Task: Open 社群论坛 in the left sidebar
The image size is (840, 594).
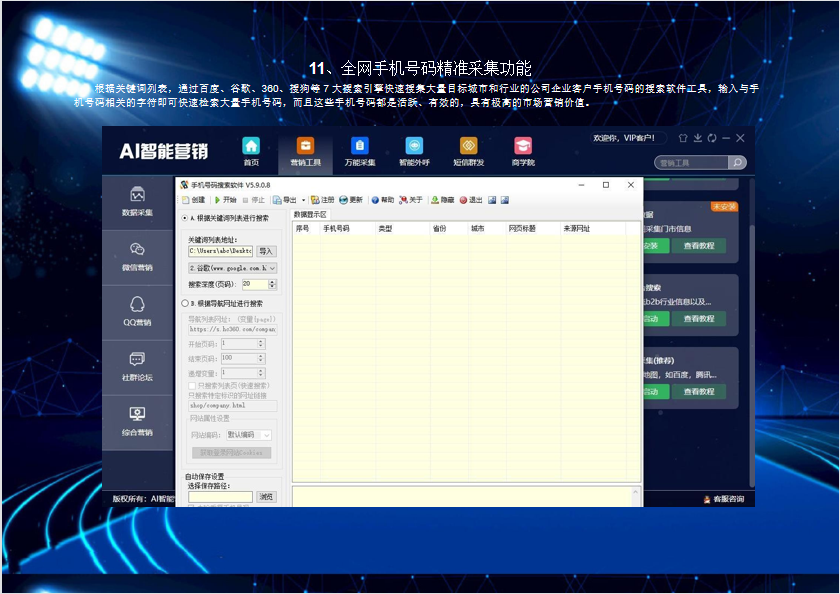Action: pyautogui.click(x=137, y=367)
